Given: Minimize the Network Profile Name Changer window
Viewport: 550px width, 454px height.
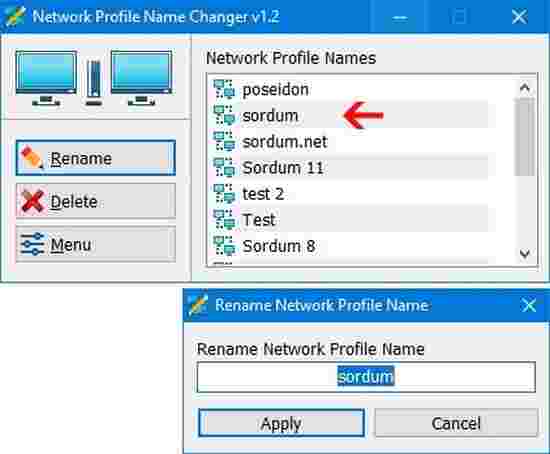Looking at the screenshot, I should click(399, 17).
